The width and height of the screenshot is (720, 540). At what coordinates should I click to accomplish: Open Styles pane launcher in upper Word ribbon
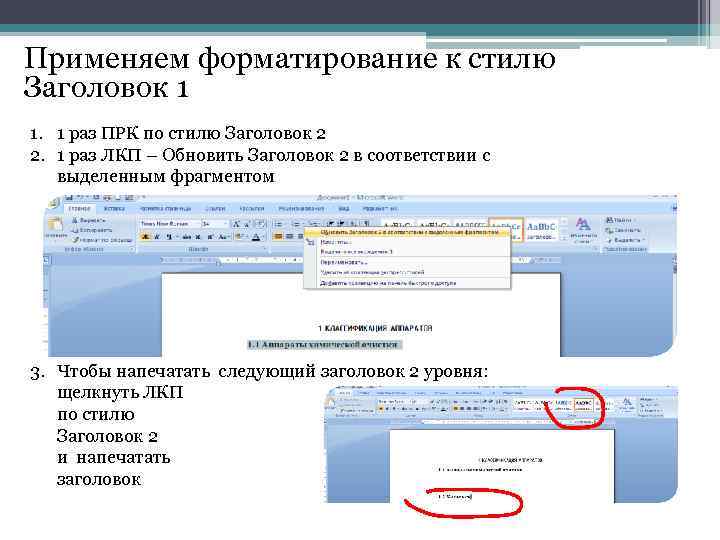[595, 248]
